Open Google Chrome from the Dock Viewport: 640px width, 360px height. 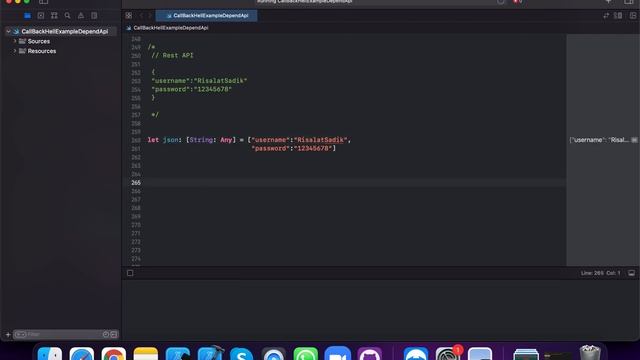113,354
